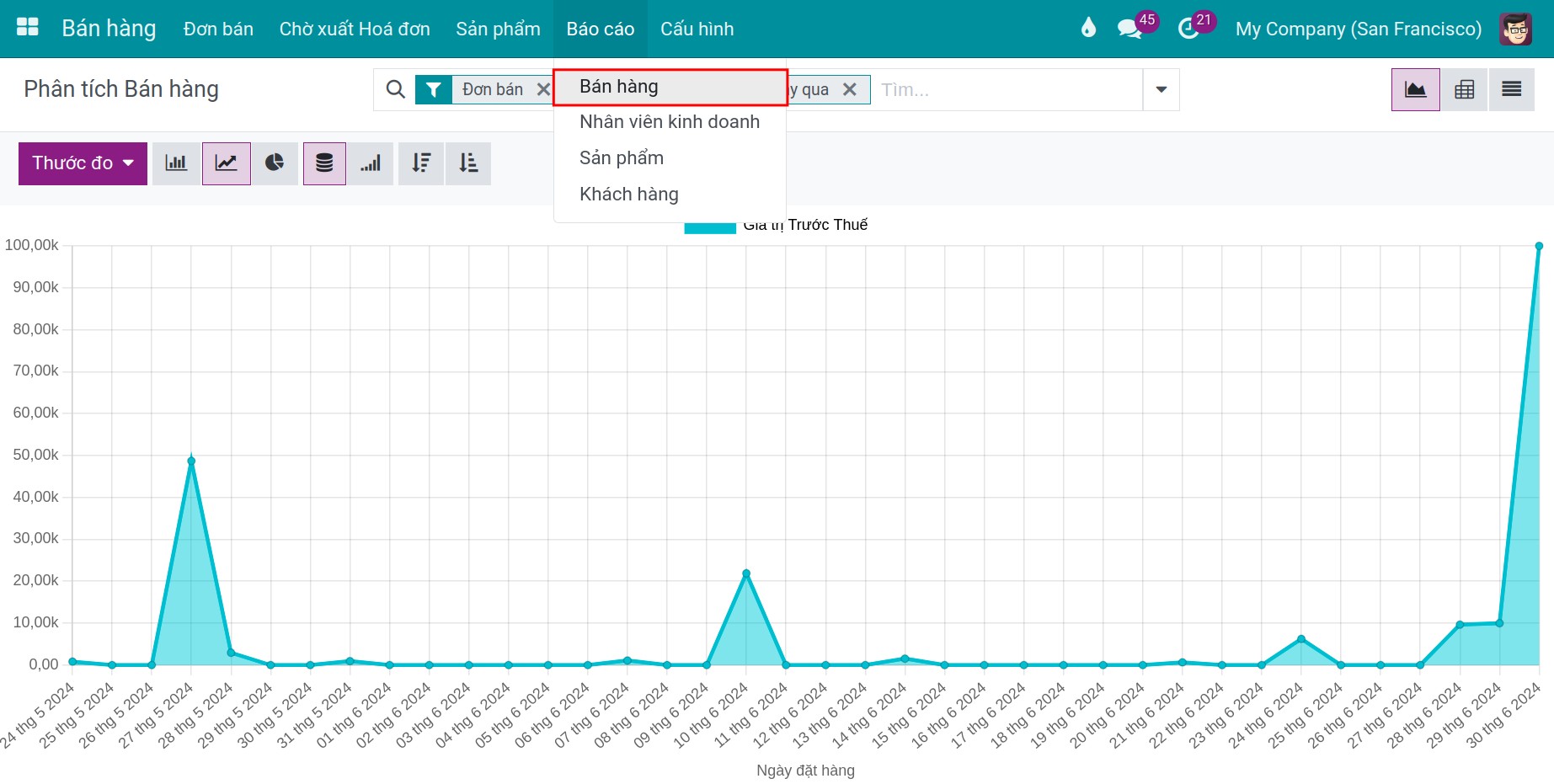This screenshot has width=1554, height=784.
Task: Switch to graph view
Action: click(1415, 89)
